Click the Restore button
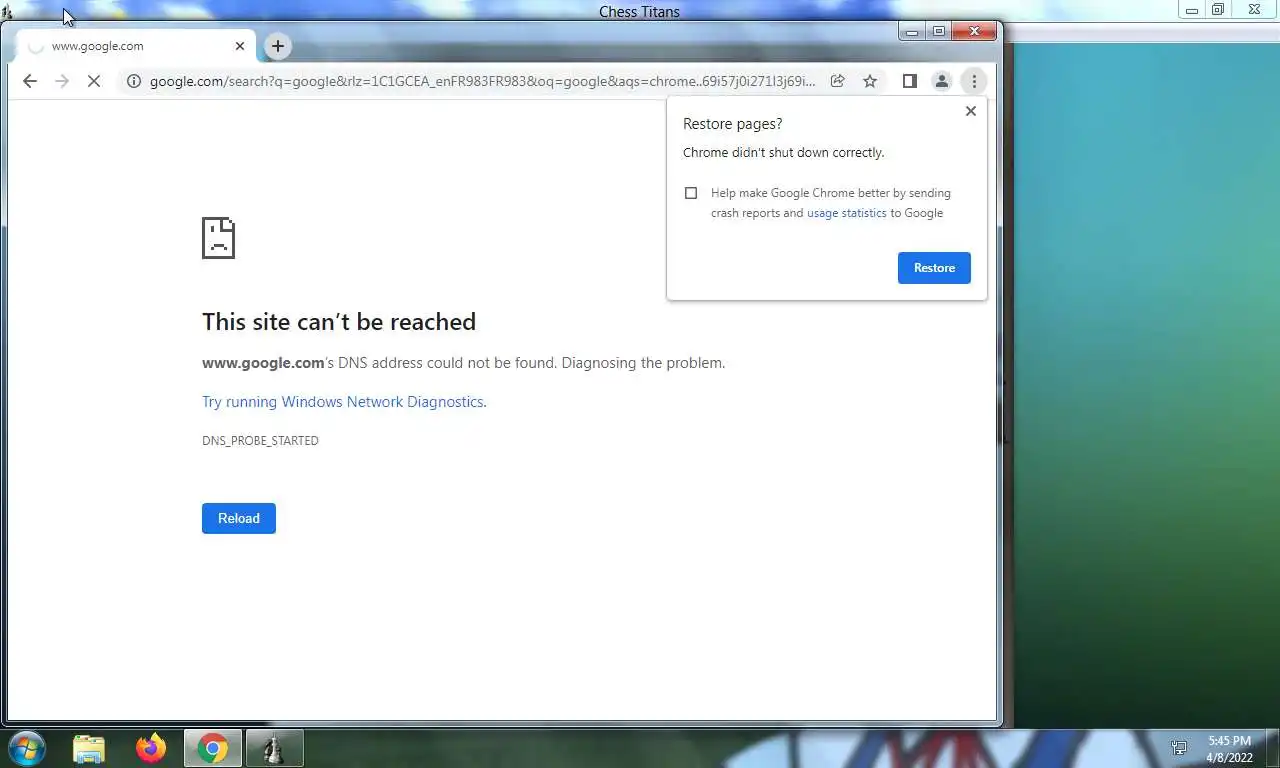Viewport: 1280px width, 768px height. [934, 268]
